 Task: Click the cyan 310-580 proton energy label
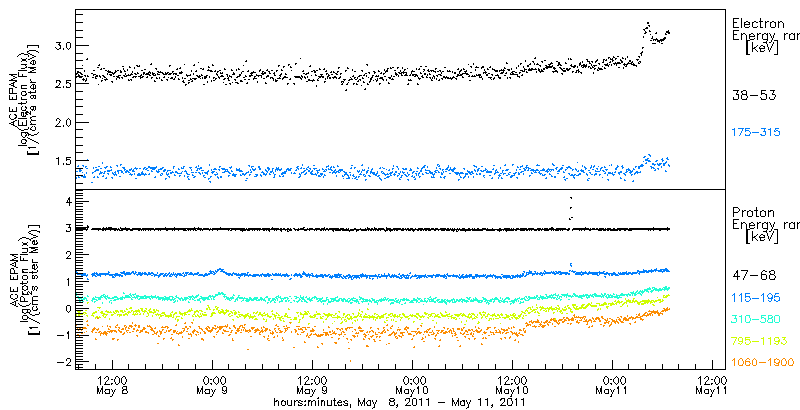756,320
